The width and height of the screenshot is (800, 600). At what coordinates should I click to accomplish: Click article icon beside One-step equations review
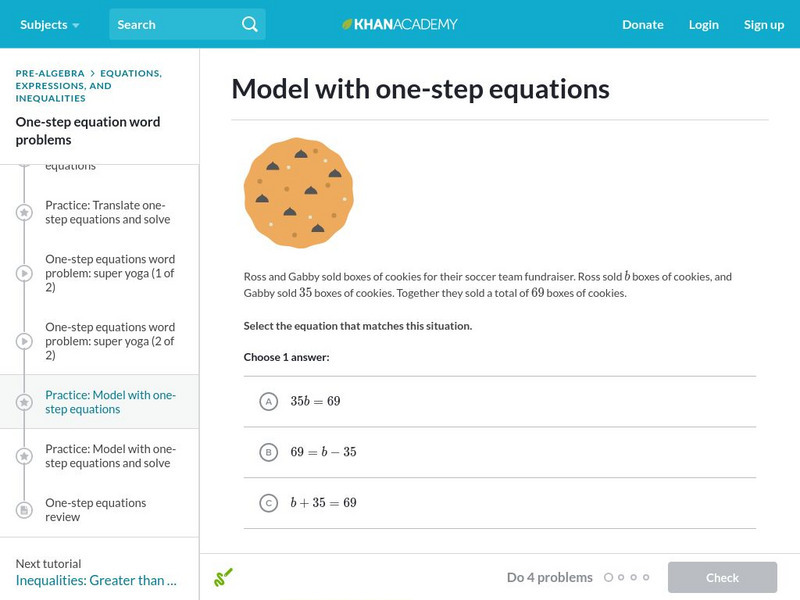point(25,510)
